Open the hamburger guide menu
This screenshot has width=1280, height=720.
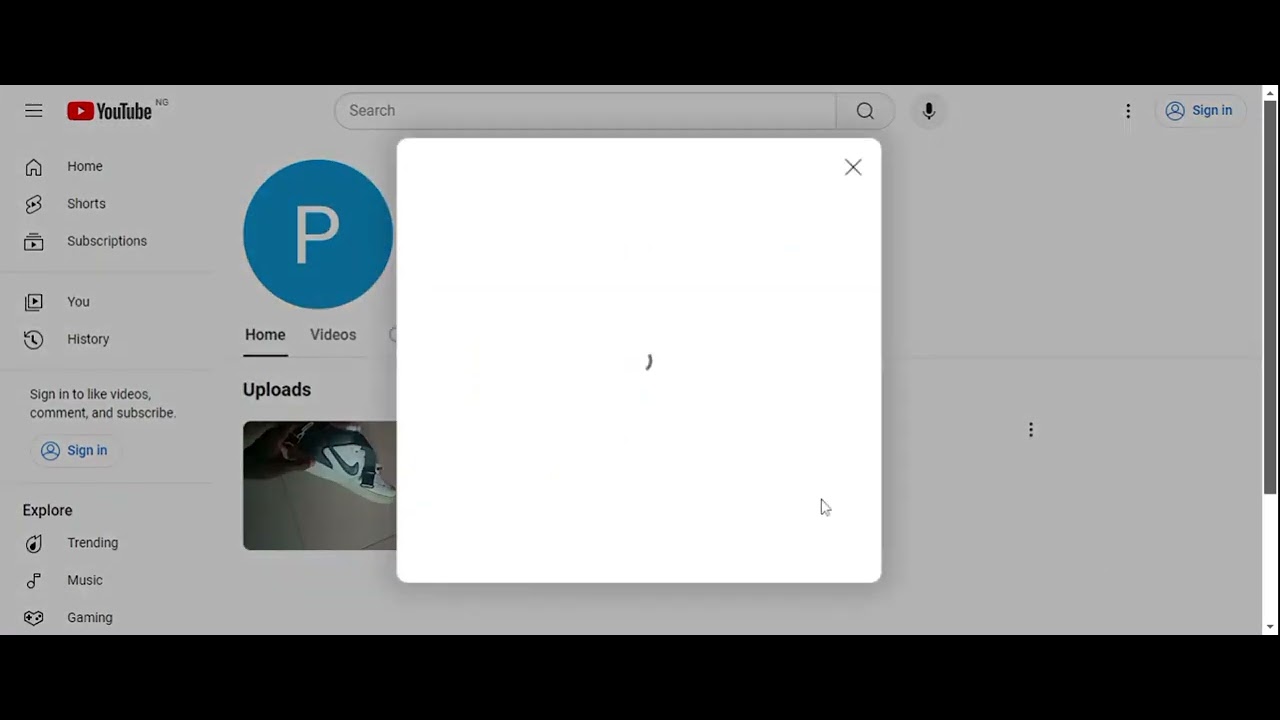(34, 111)
